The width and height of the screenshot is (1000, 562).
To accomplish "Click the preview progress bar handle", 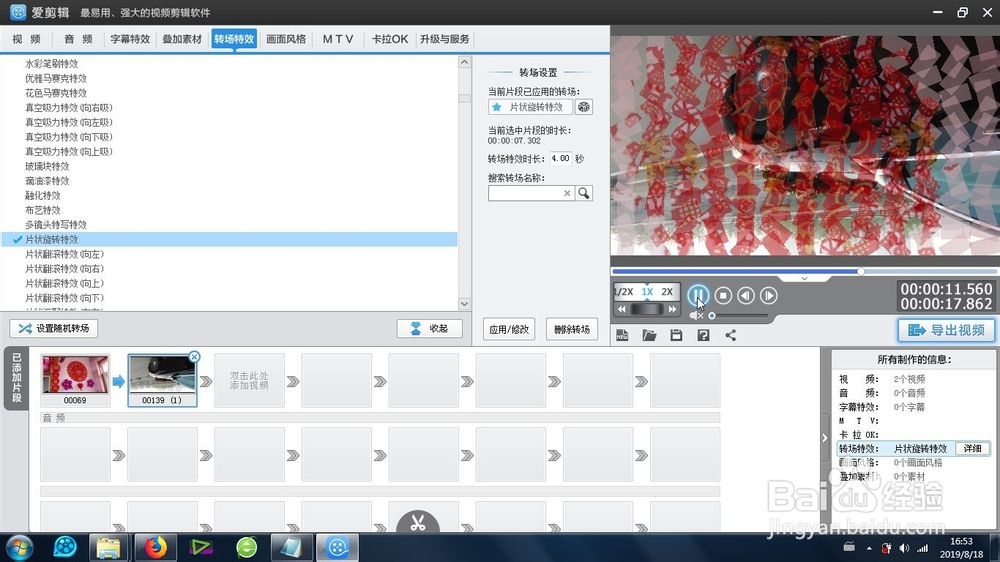I will coord(860,272).
